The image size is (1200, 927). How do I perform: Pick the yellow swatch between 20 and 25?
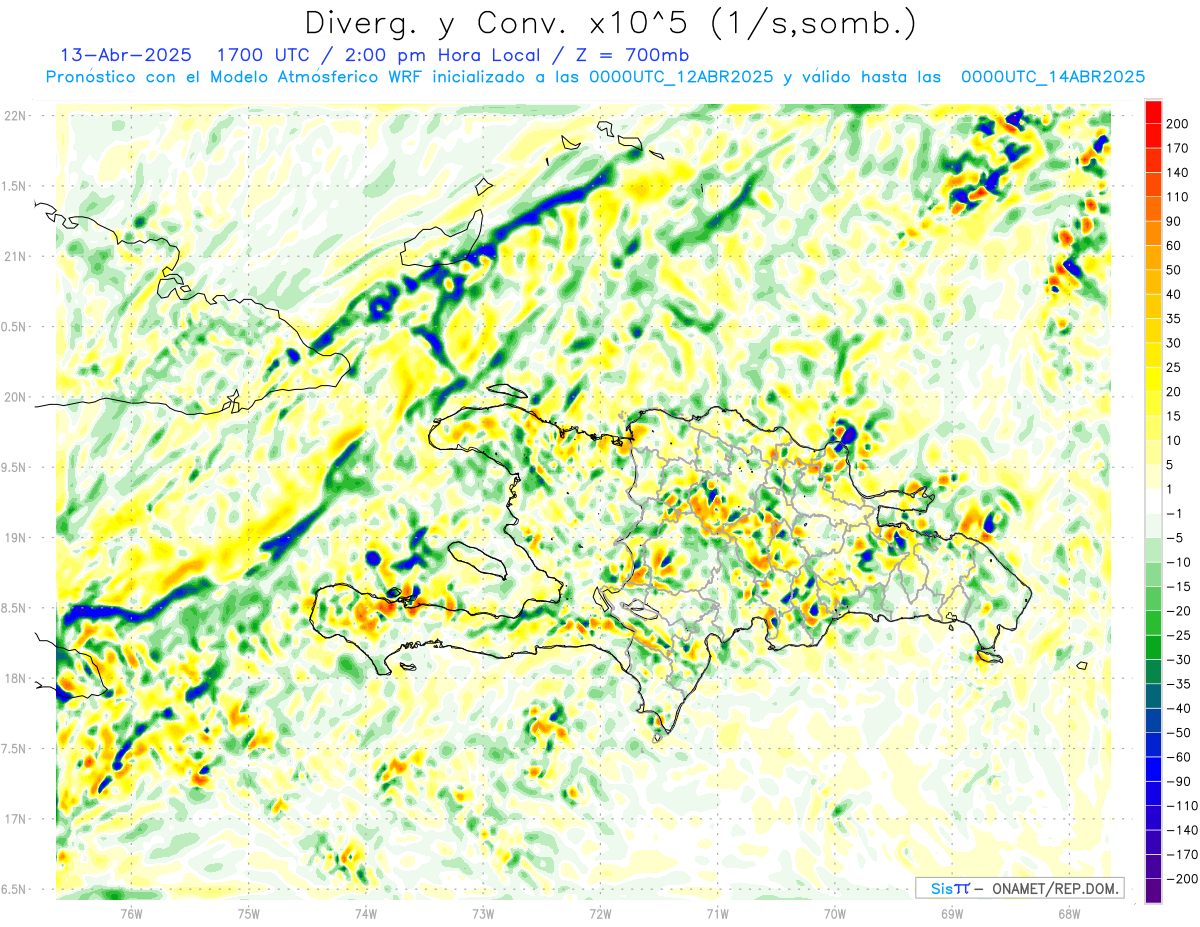click(1153, 380)
